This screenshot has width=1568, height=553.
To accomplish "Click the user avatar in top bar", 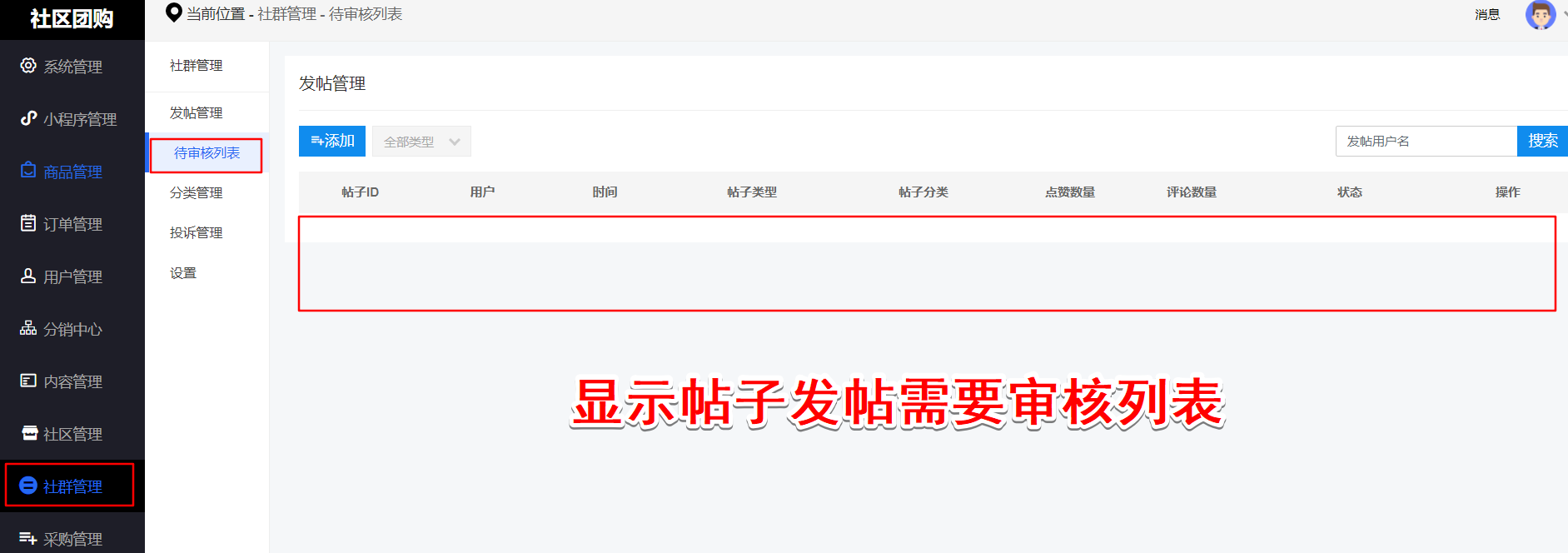I will 1540,14.
